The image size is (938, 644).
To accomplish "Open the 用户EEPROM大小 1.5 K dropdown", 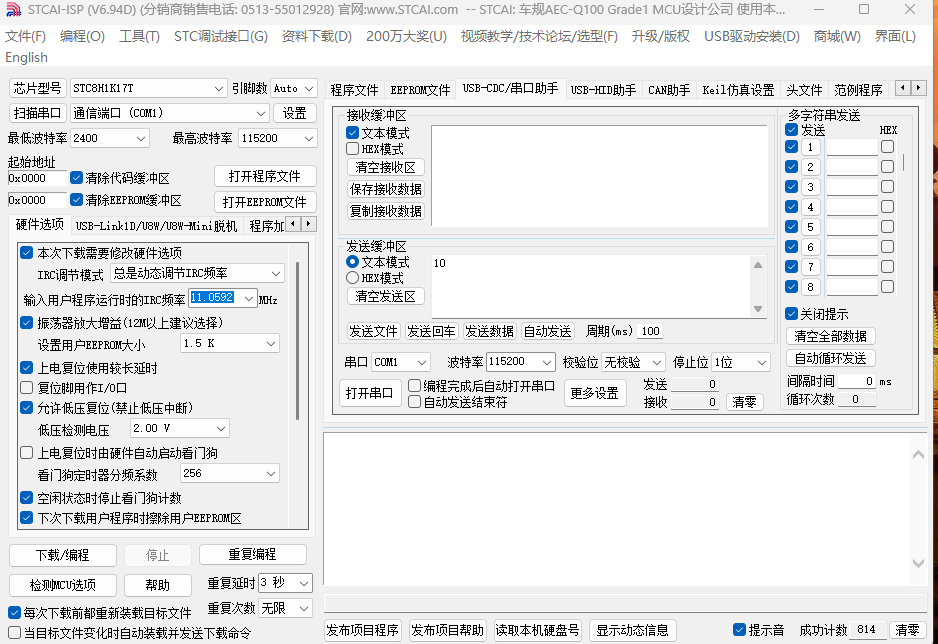I will (271, 343).
